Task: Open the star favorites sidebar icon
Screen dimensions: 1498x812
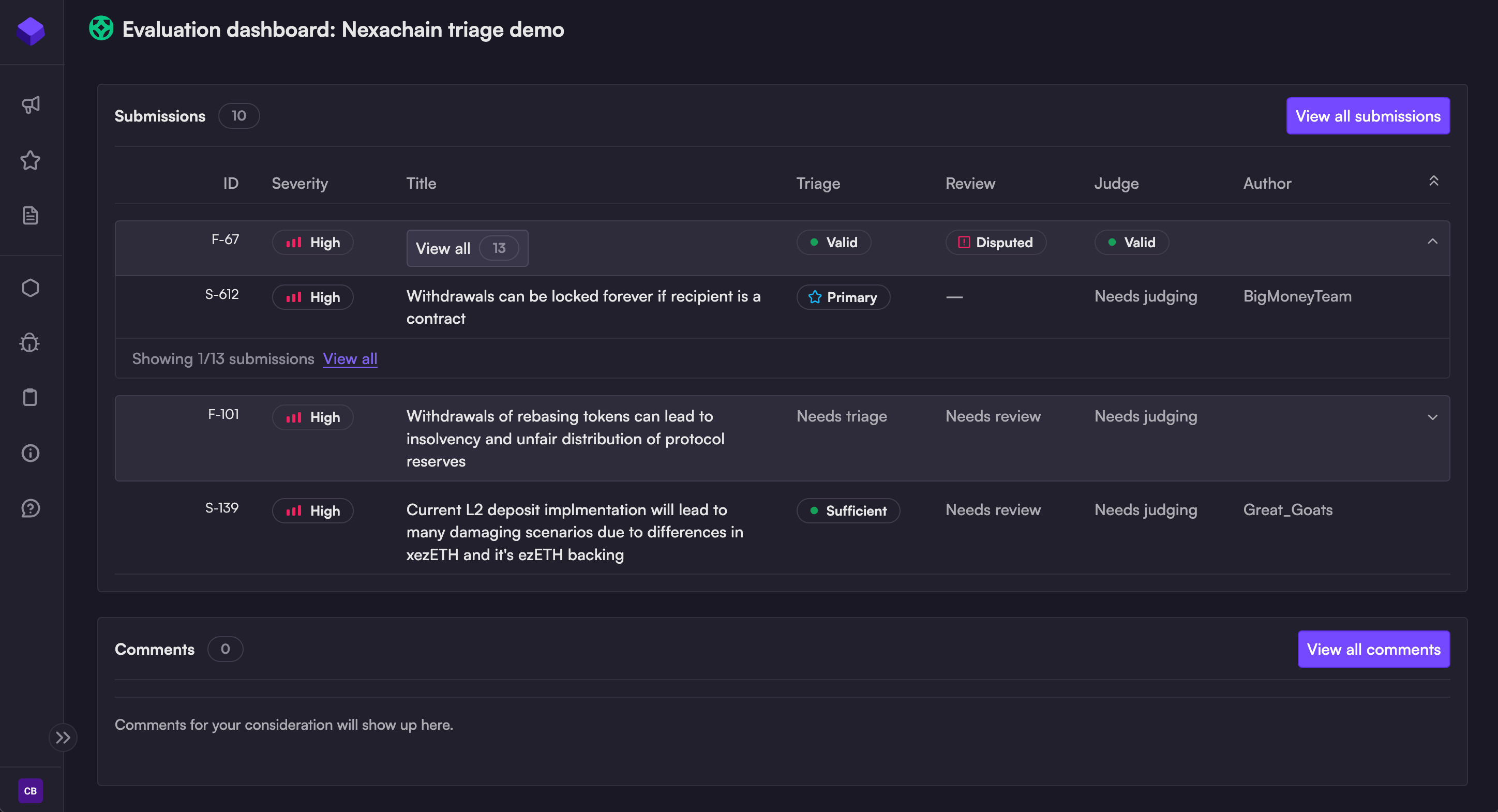Action: click(30, 160)
